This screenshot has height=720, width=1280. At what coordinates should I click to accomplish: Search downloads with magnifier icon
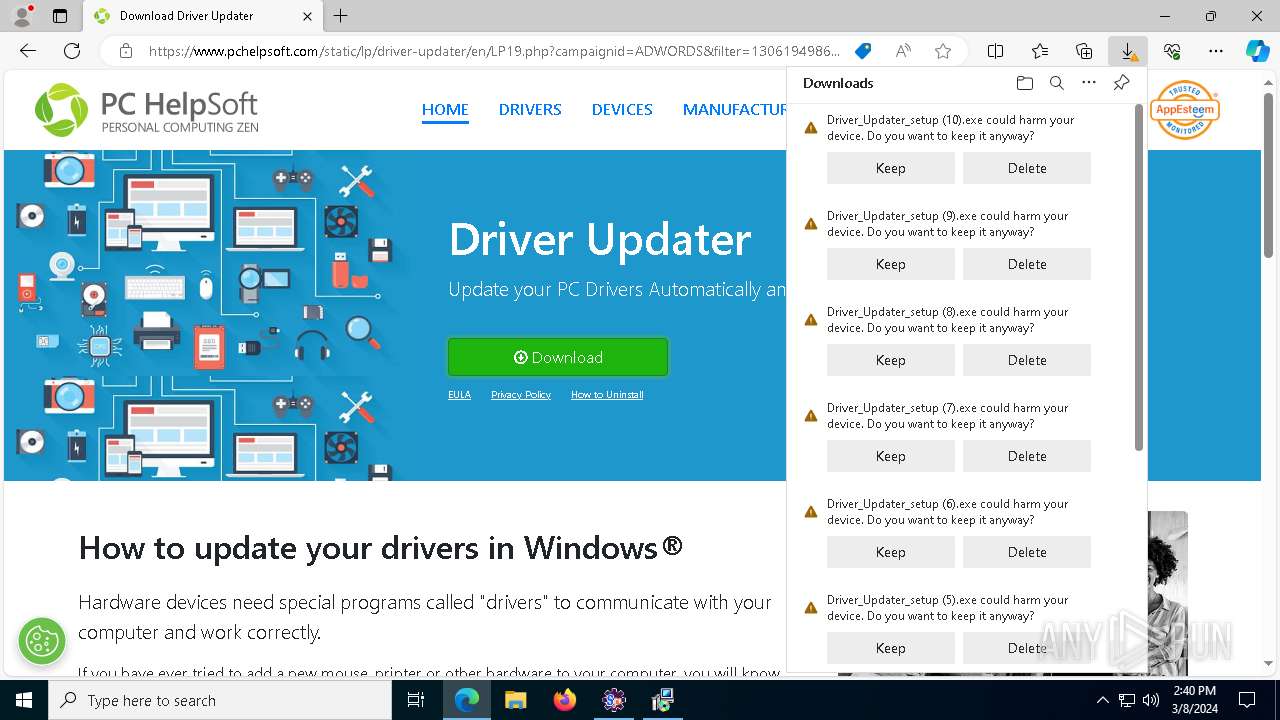coord(1057,83)
